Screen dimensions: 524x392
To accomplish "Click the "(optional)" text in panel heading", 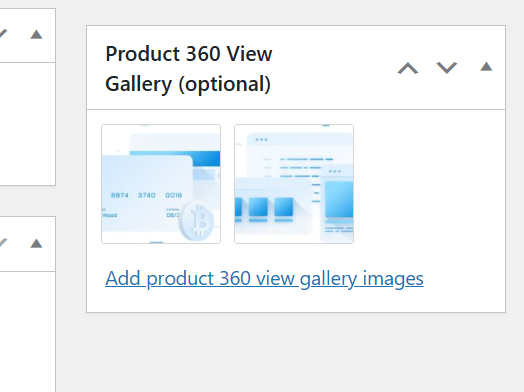I will point(225,84).
